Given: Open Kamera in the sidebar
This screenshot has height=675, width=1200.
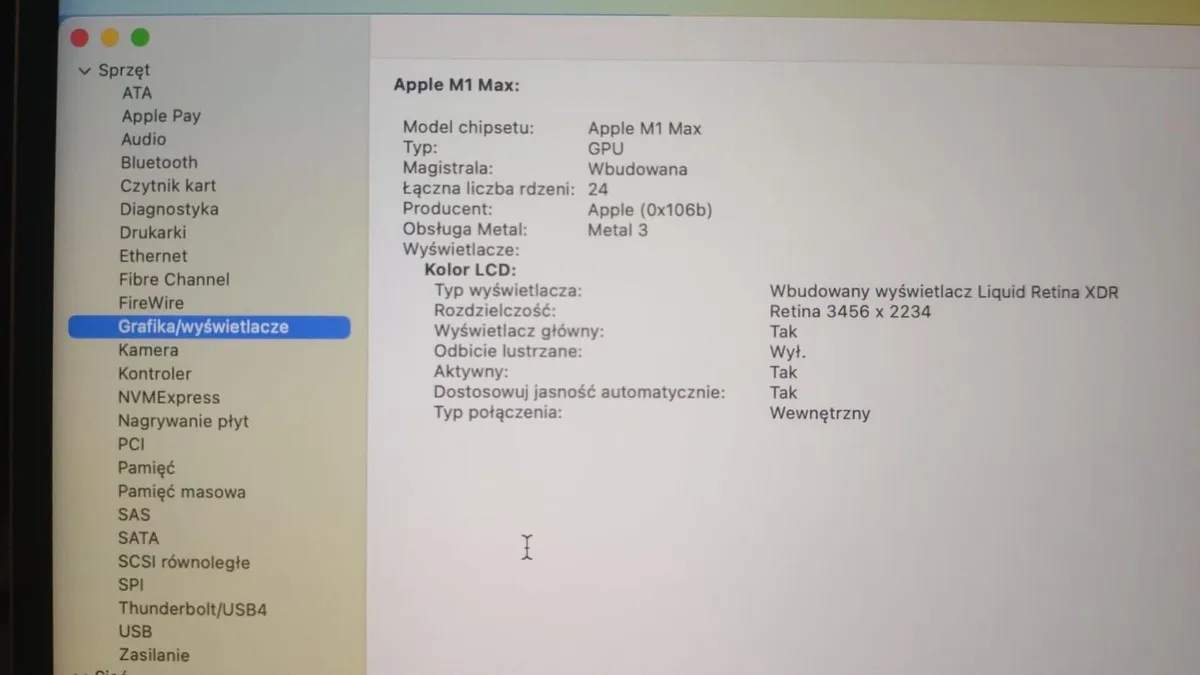Looking at the screenshot, I should (148, 351).
